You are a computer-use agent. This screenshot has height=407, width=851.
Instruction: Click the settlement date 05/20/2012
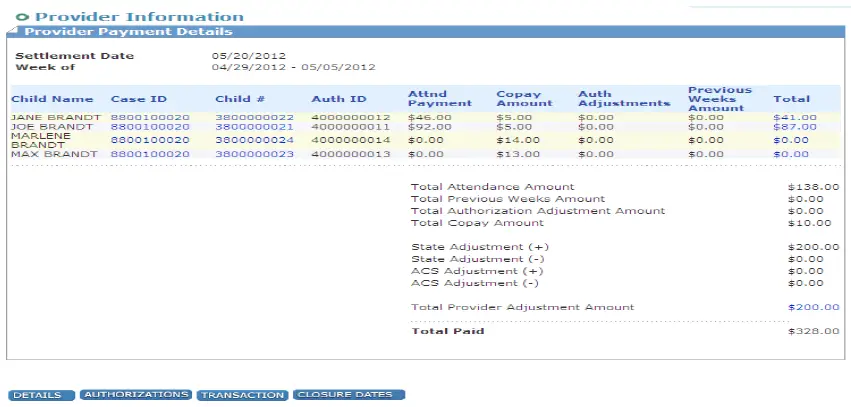[x=249, y=56]
